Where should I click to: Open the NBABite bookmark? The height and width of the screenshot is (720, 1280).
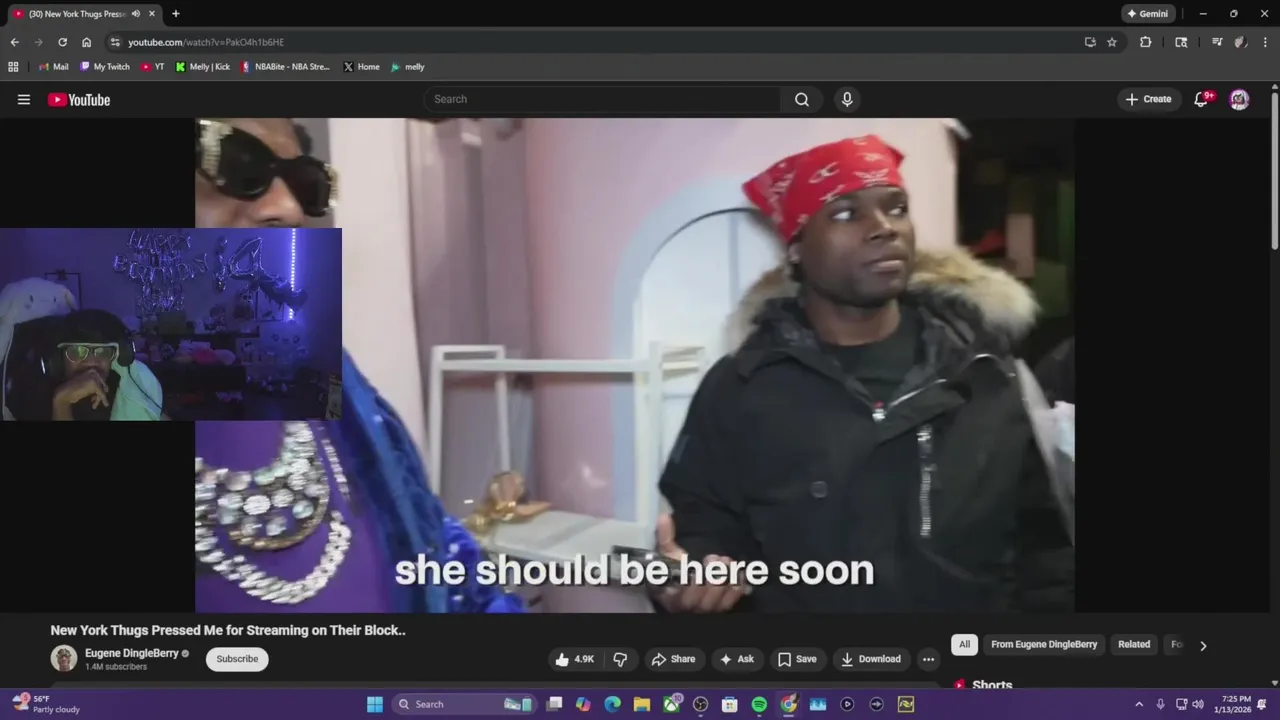point(285,67)
